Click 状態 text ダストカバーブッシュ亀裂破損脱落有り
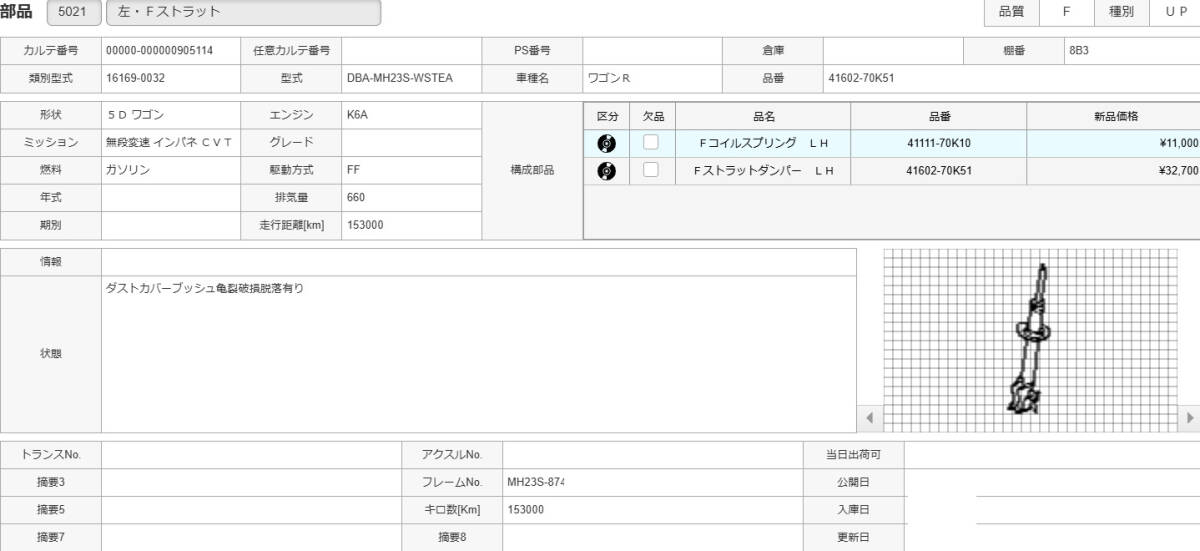1200x551 pixels. coord(204,288)
